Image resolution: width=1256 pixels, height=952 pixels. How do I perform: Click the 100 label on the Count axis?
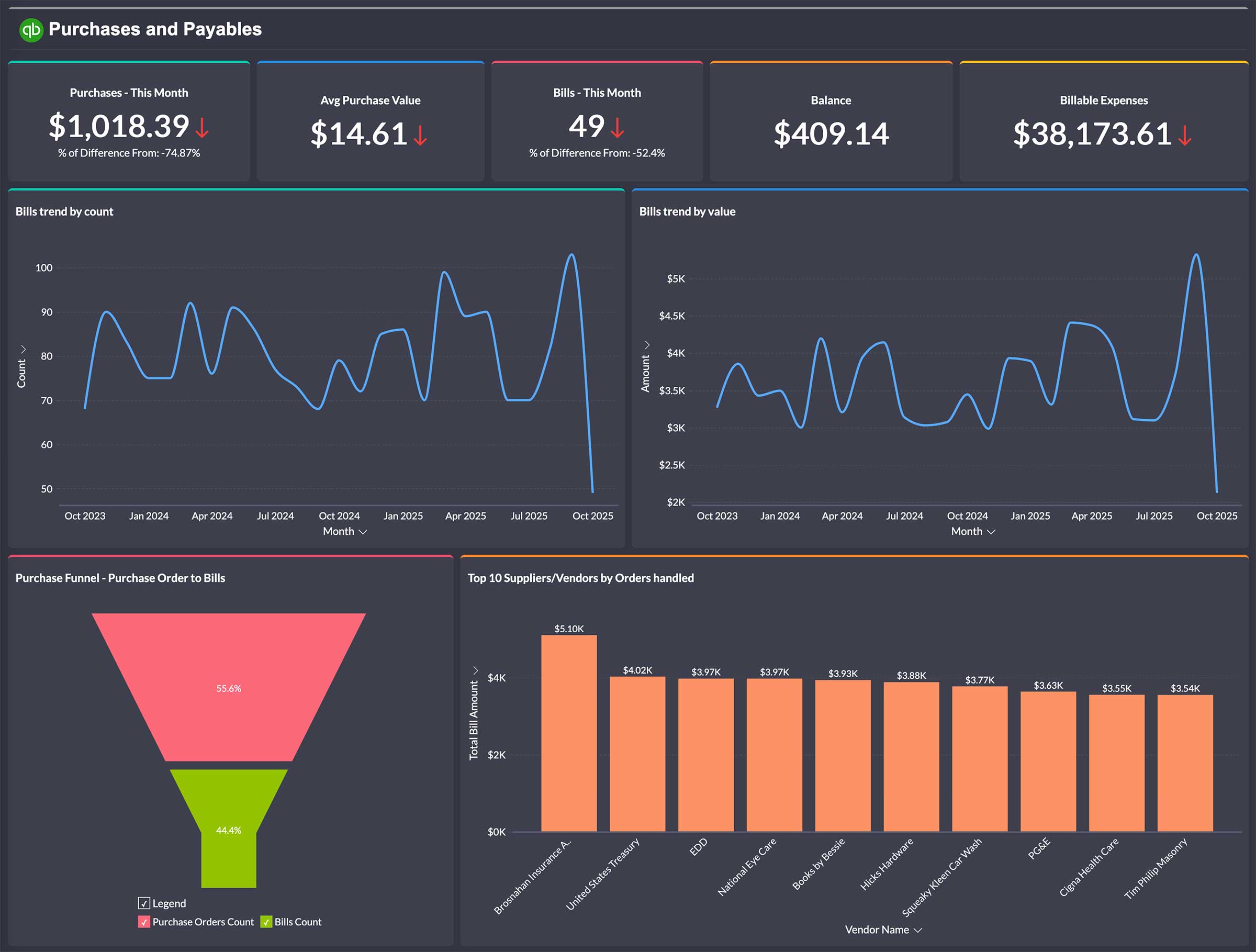click(44, 267)
